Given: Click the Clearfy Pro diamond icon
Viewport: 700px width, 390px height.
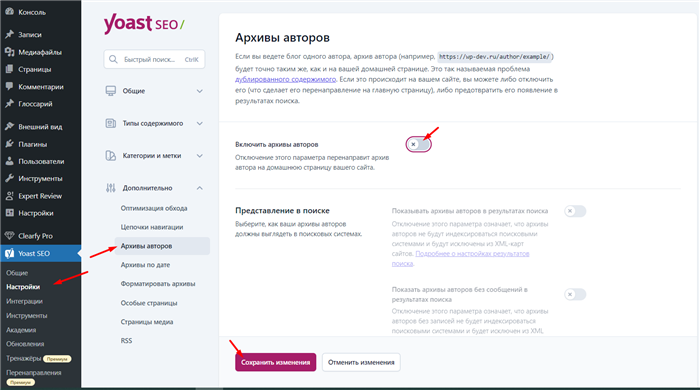Looking at the screenshot, I should (9, 236).
